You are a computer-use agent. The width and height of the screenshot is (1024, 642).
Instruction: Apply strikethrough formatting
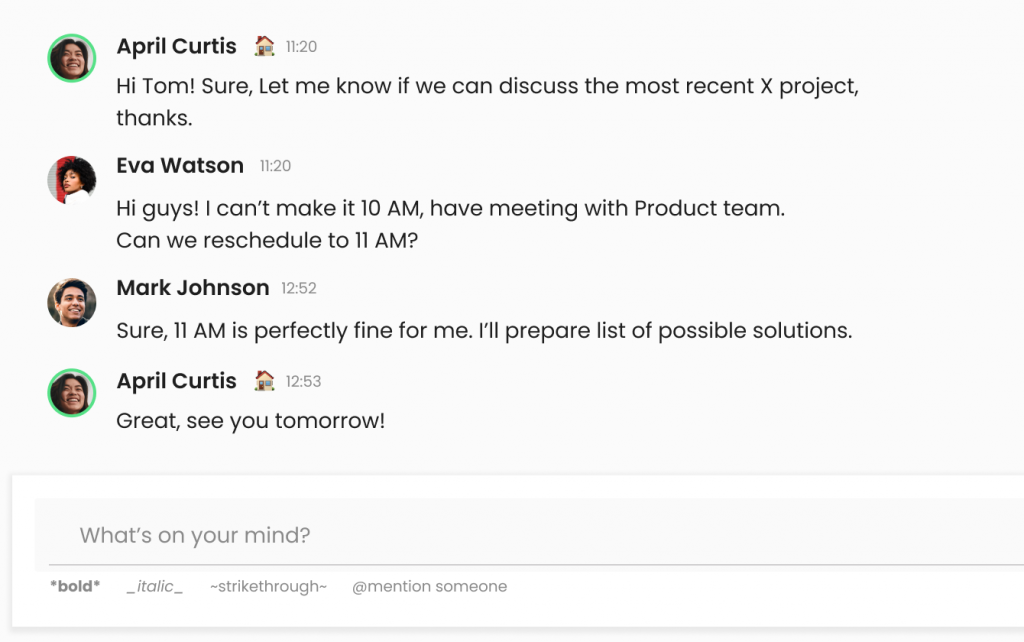pos(267,586)
